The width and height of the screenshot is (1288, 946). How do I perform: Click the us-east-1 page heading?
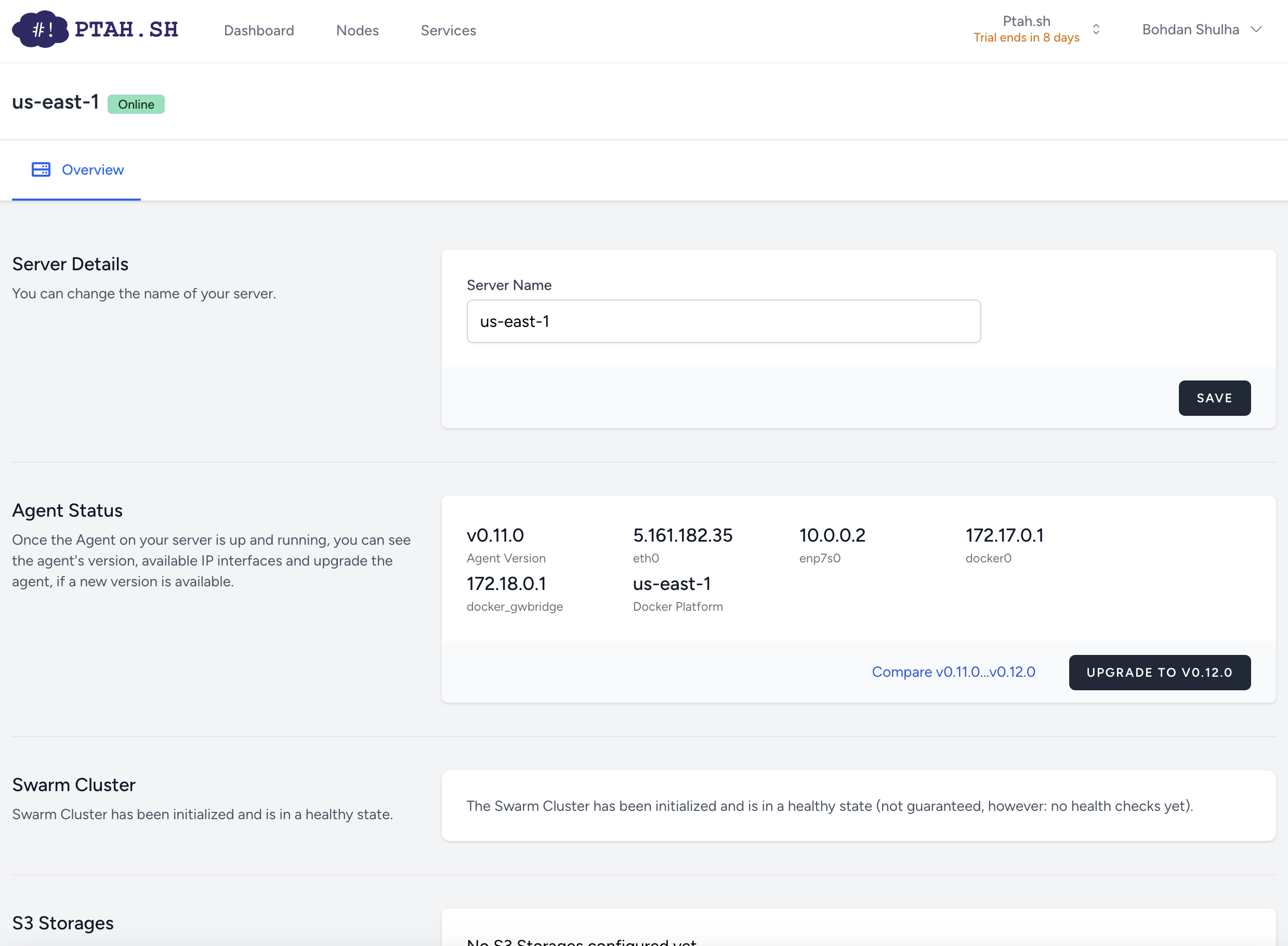[56, 102]
